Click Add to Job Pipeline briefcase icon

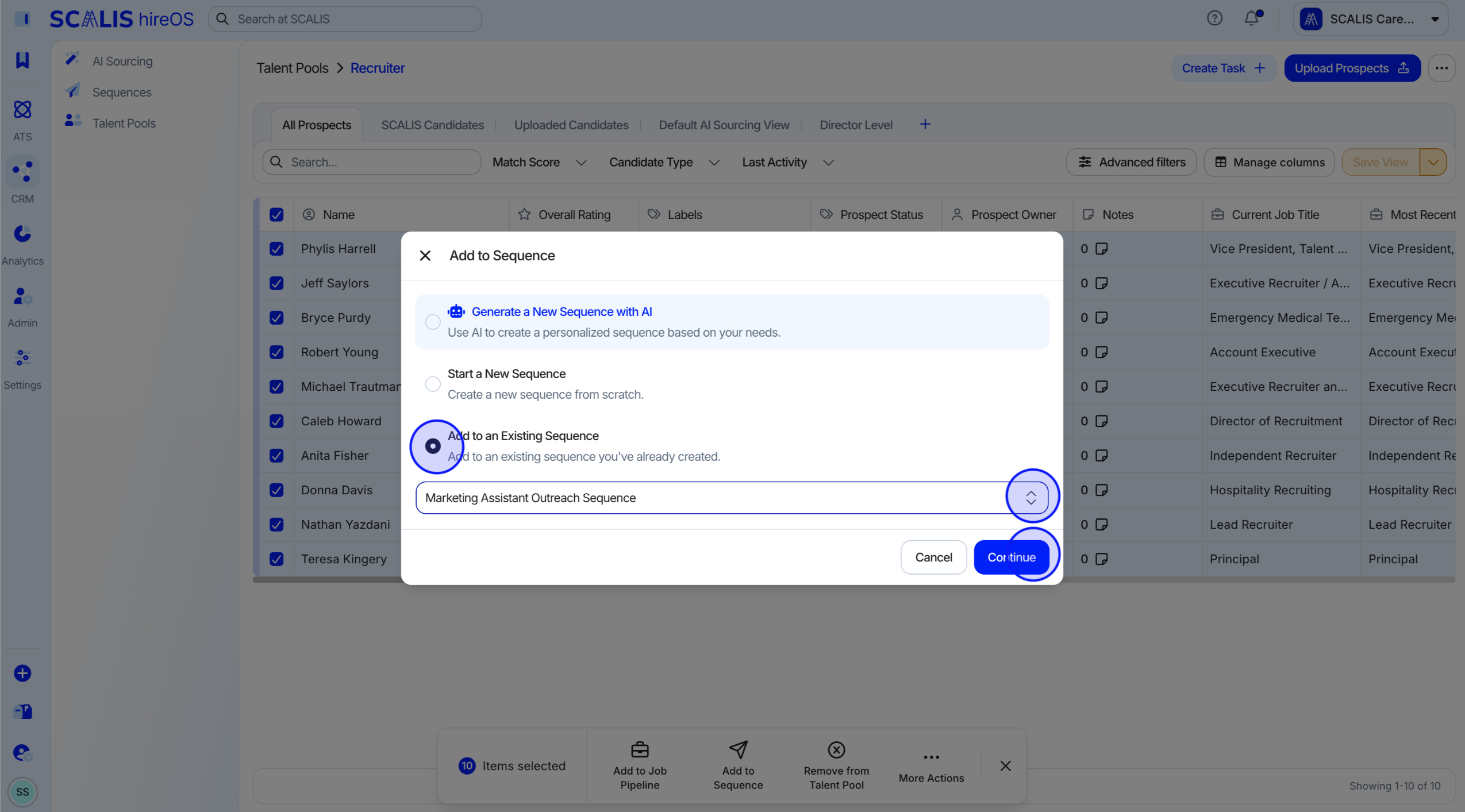(x=640, y=749)
